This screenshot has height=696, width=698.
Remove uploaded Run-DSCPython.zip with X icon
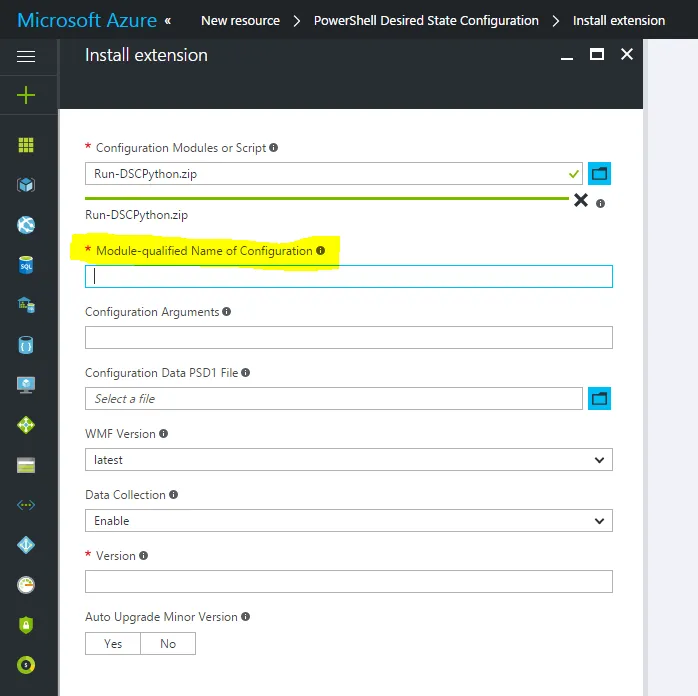tap(581, 200)
